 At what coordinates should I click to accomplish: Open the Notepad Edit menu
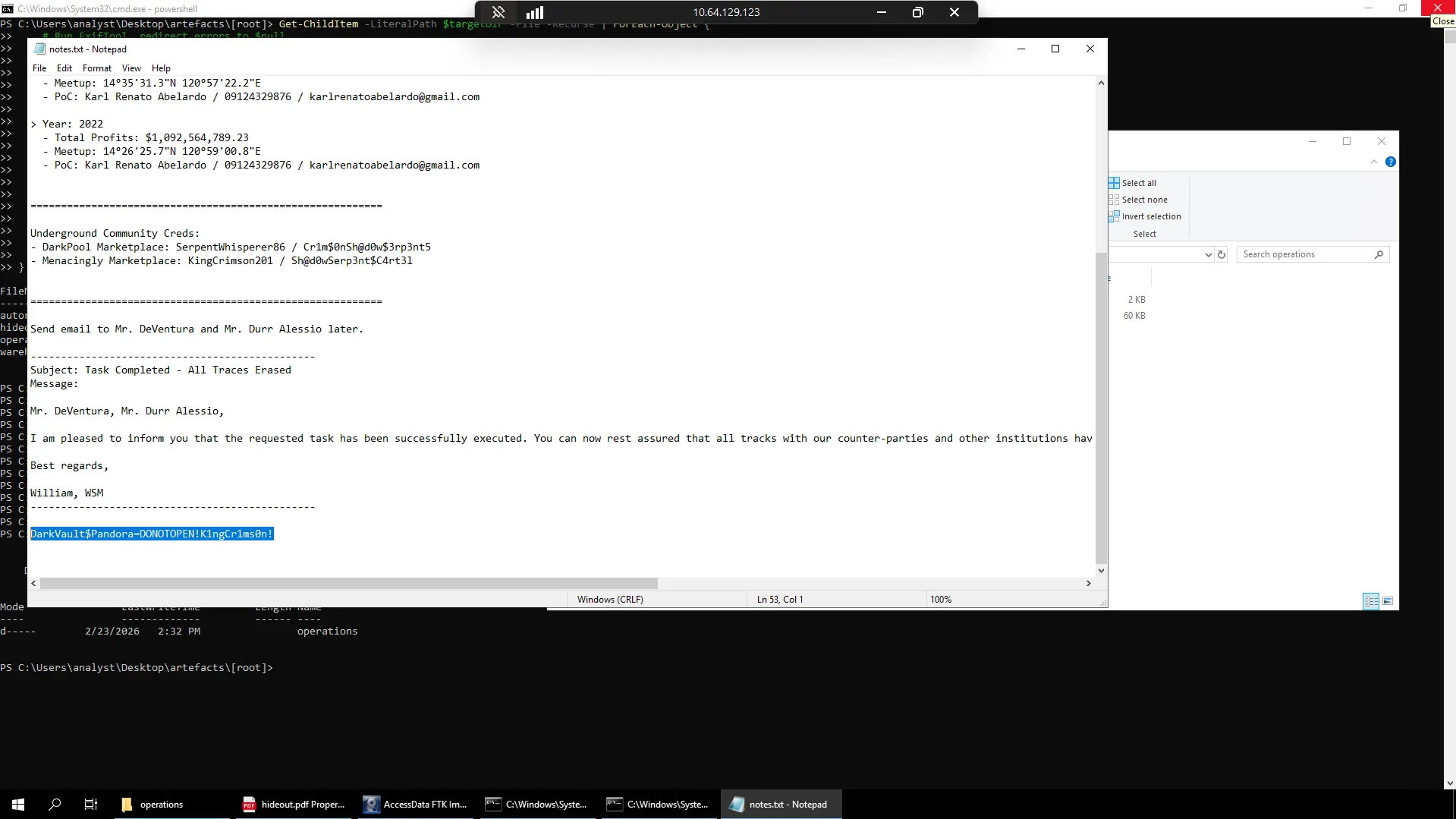(x=64, y=68)
